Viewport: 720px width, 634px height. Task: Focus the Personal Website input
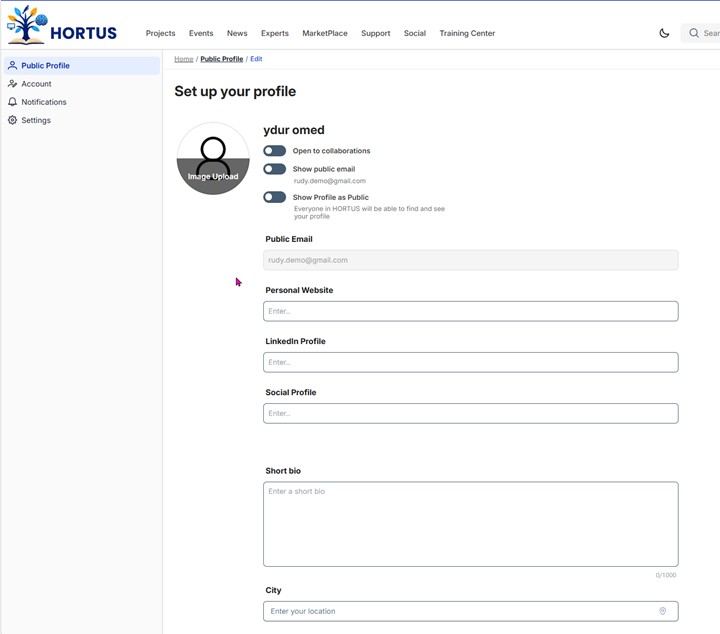(471, 311)
